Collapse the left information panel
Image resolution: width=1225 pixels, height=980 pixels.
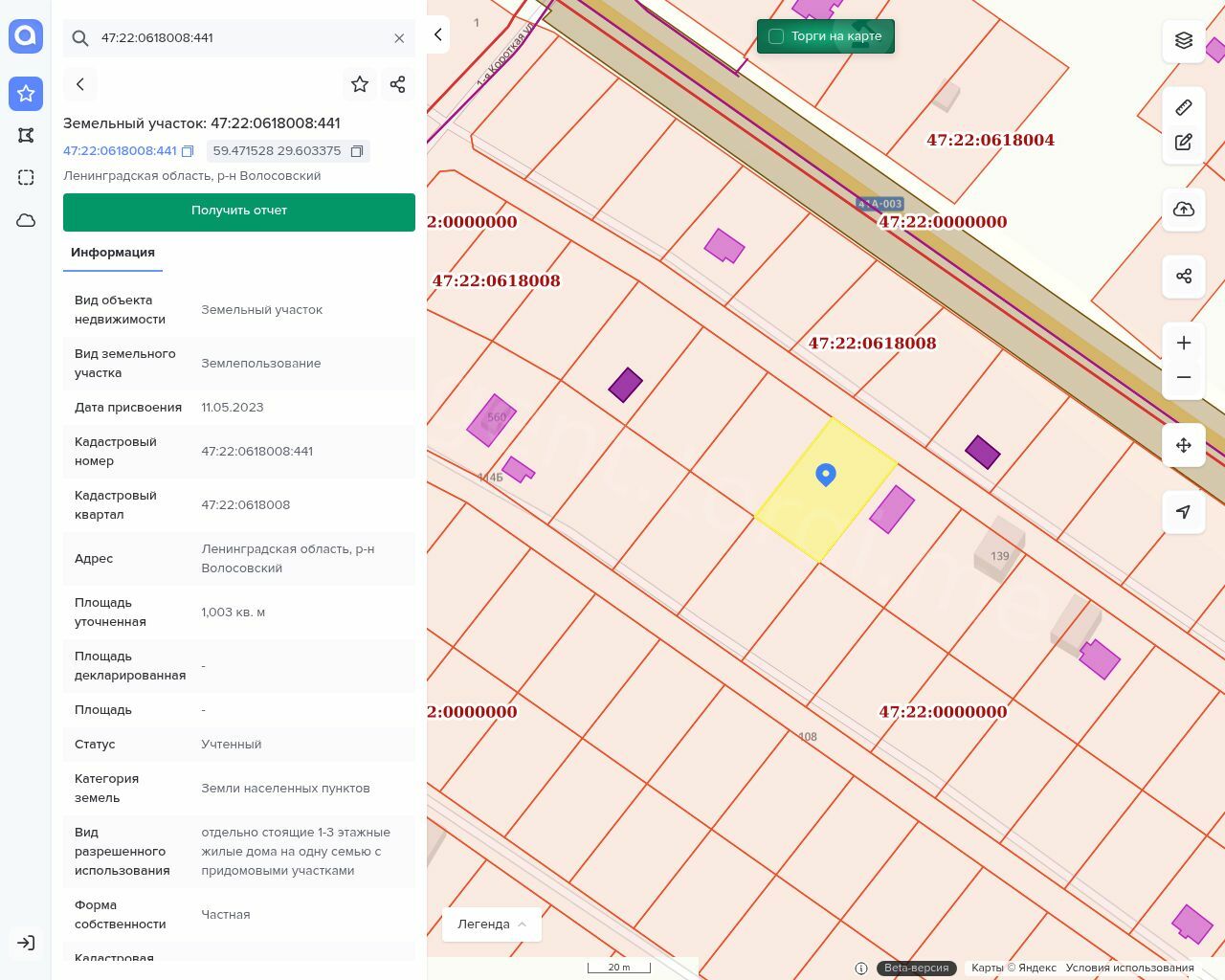pos(437,34)
